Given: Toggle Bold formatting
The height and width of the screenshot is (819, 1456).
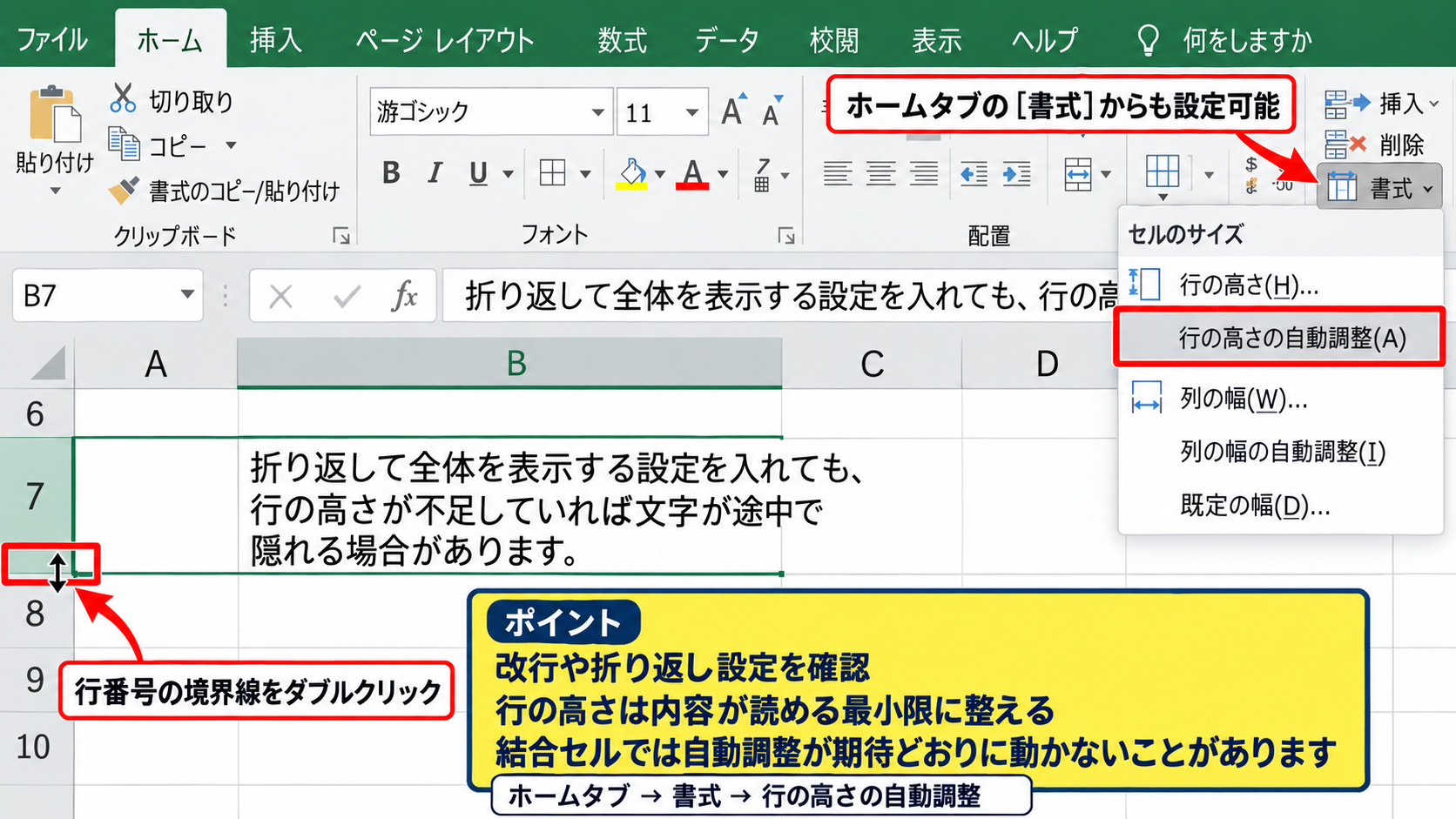Looking at the screenshot, I should 391,173.
